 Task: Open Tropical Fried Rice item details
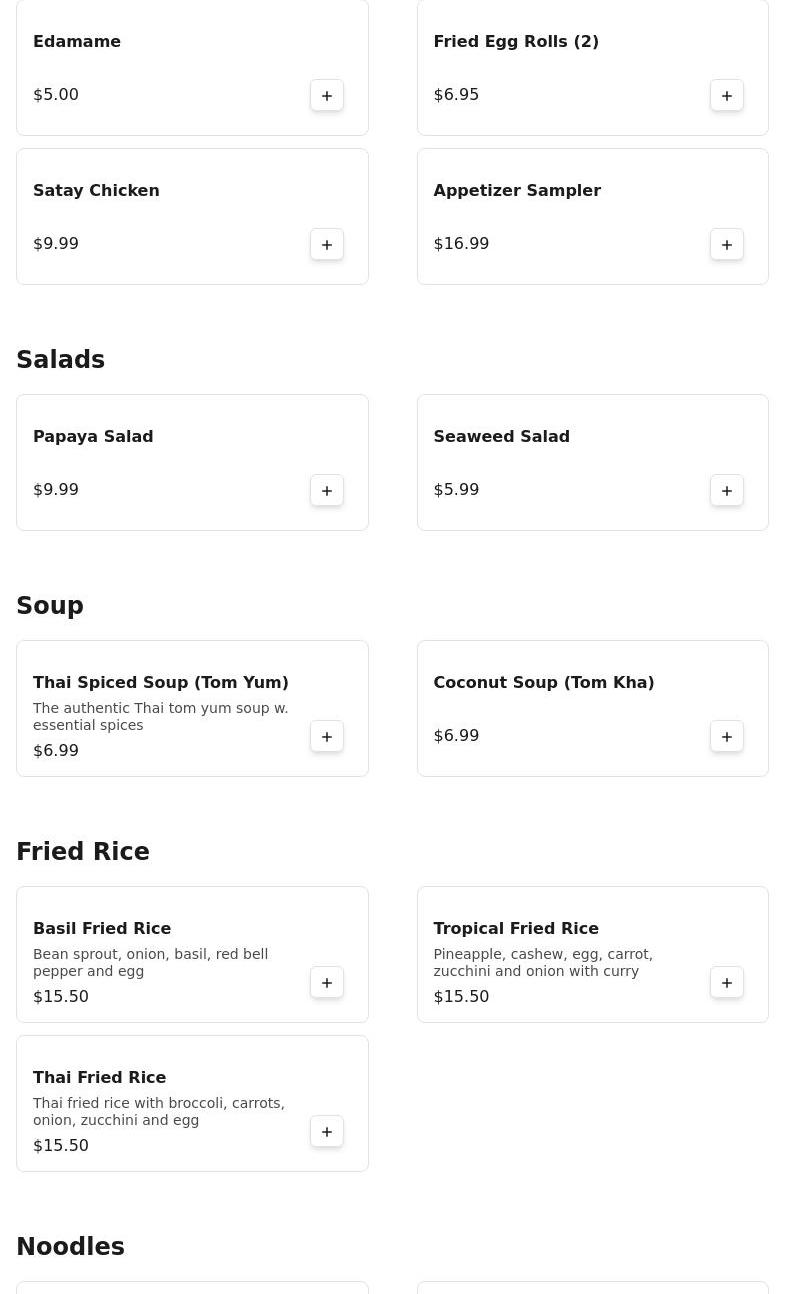[x=515, y=928]
